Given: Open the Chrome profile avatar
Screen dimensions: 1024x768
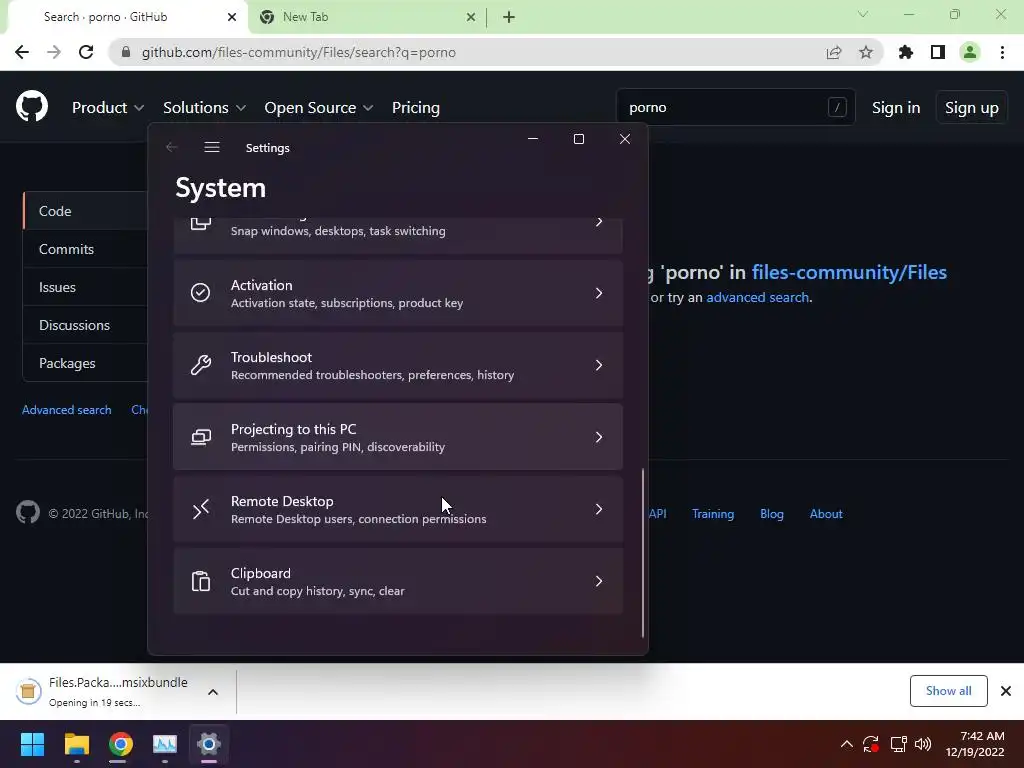Looking at the screenshot, I should tap(970, 52).
